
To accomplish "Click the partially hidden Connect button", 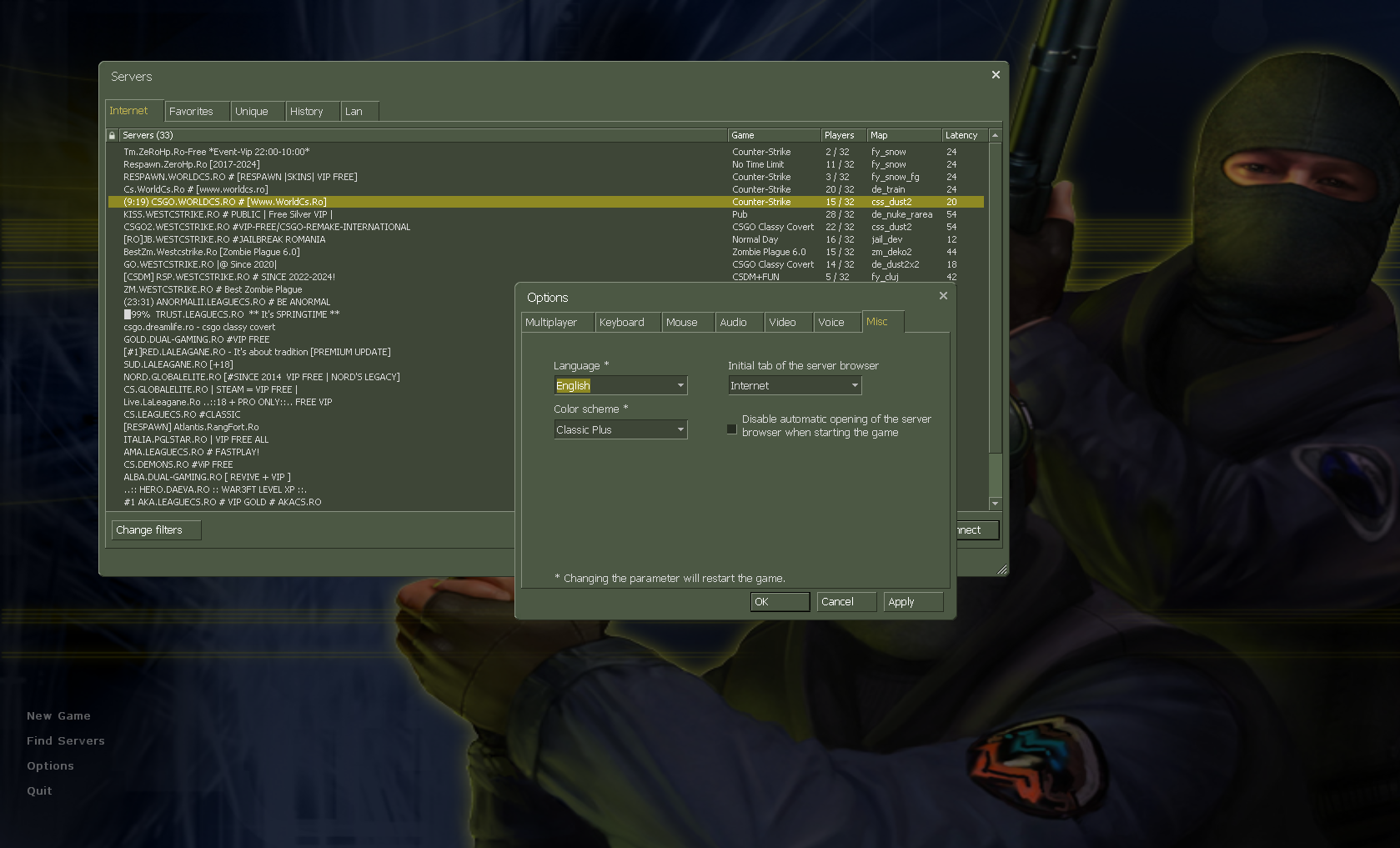I will (x=977, y=530).
